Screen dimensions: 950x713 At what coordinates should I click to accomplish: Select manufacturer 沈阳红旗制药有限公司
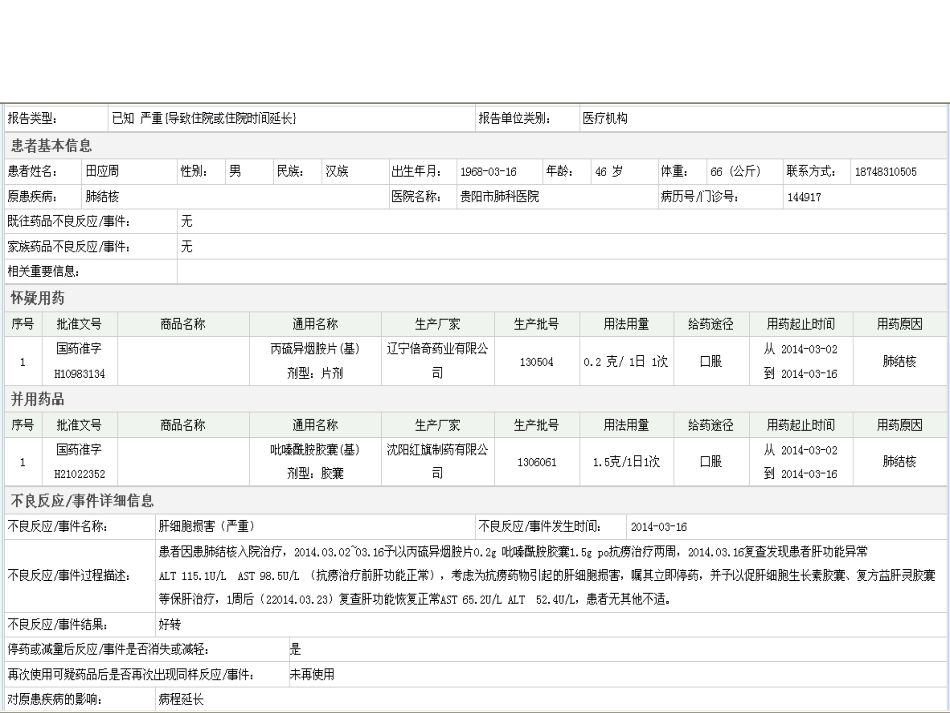pos(437,461)
